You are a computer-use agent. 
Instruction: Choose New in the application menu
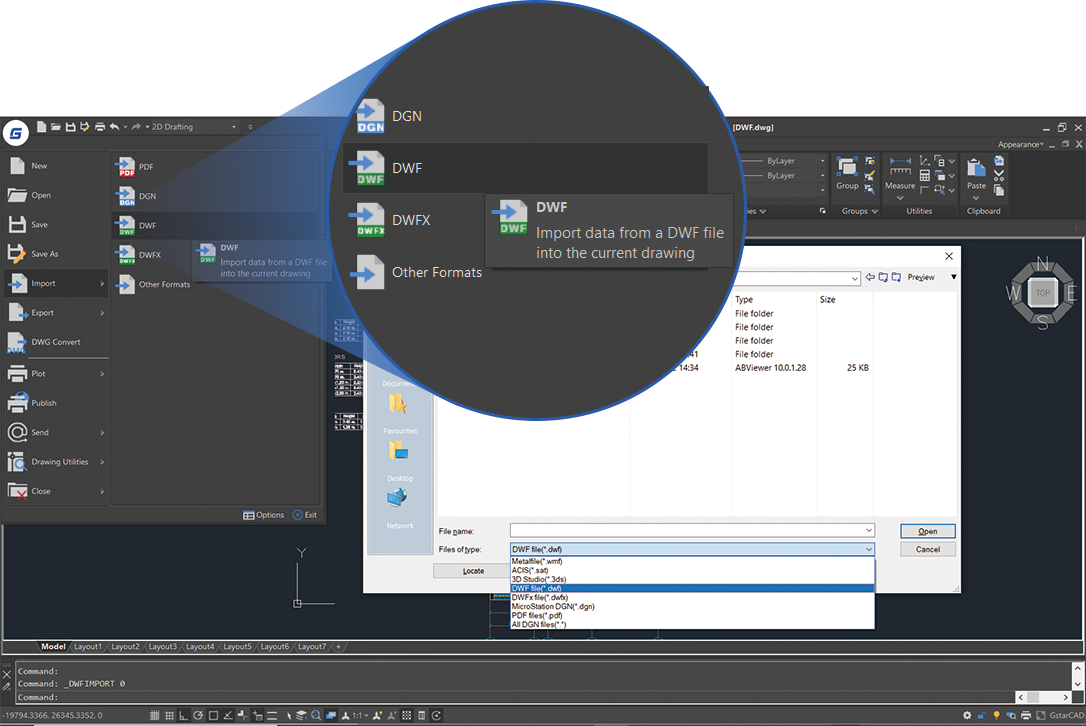click(55, 166)
